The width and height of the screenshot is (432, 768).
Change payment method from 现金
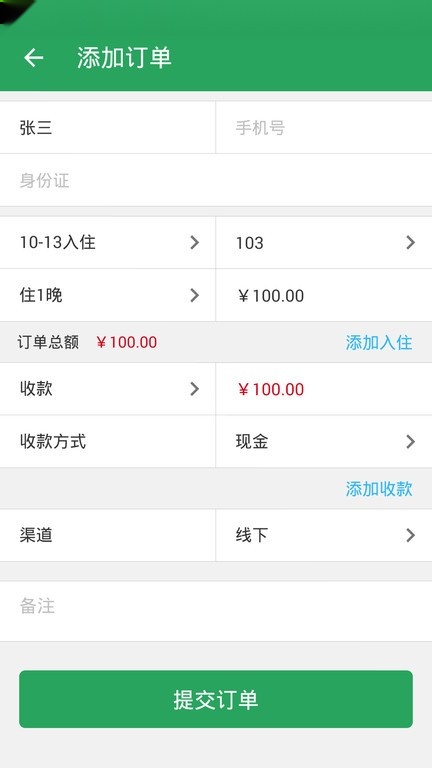tap(324, 442)
